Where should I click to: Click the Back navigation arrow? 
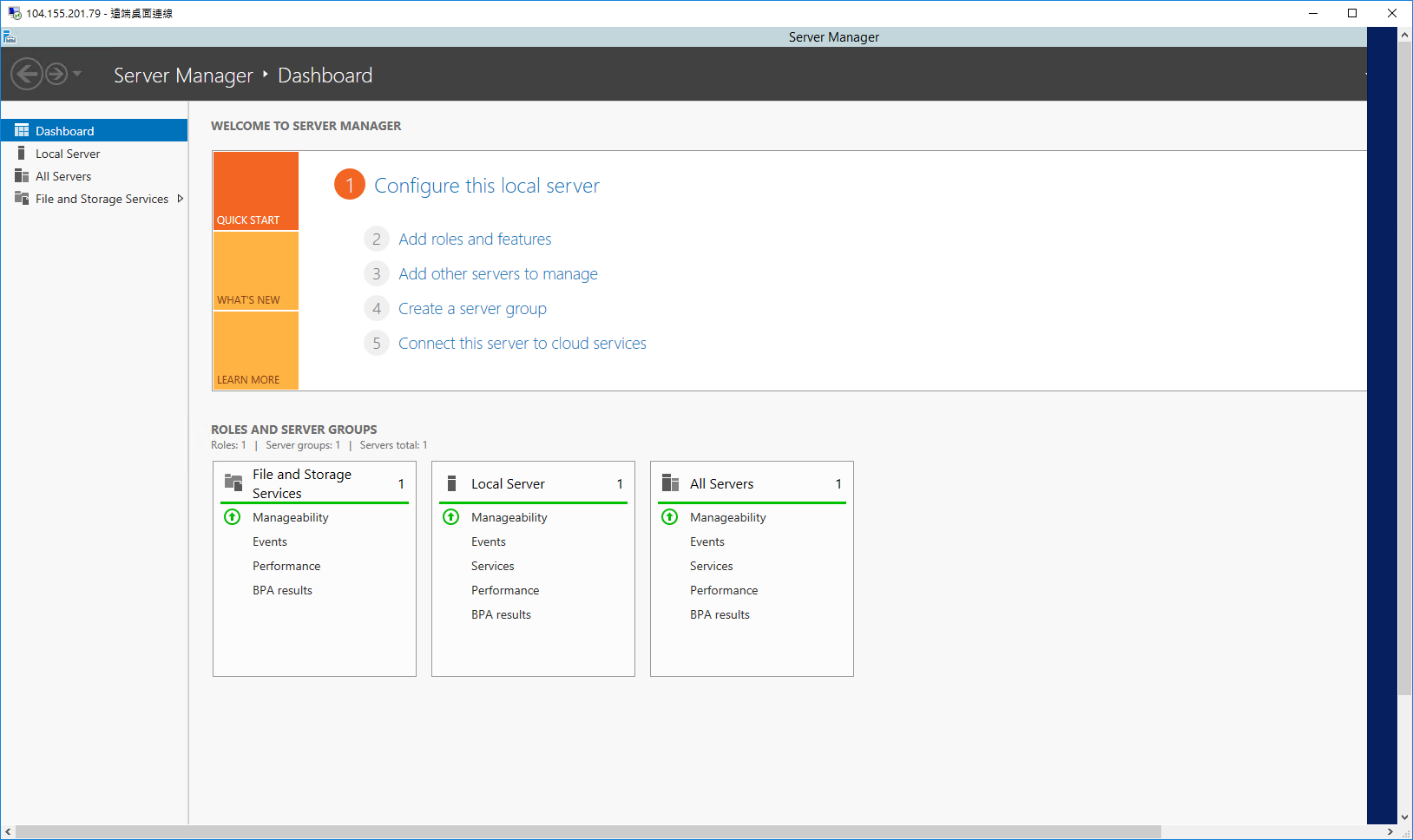tap(27, 74)
